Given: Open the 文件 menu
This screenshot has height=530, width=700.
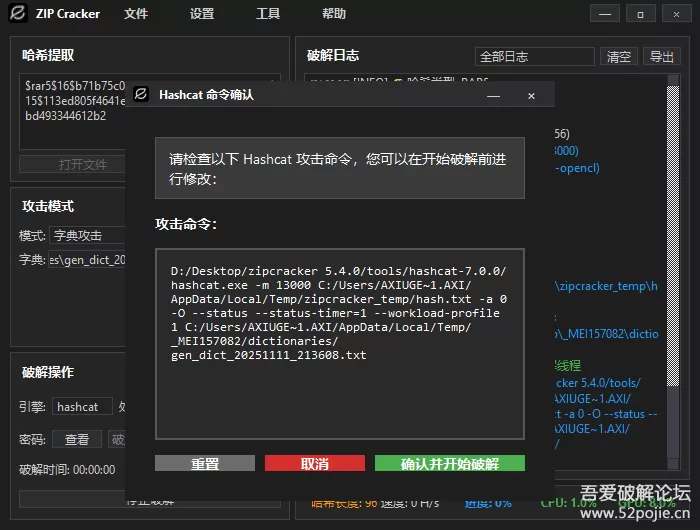Looking at the screenshot, I should (x=136, y=14).
